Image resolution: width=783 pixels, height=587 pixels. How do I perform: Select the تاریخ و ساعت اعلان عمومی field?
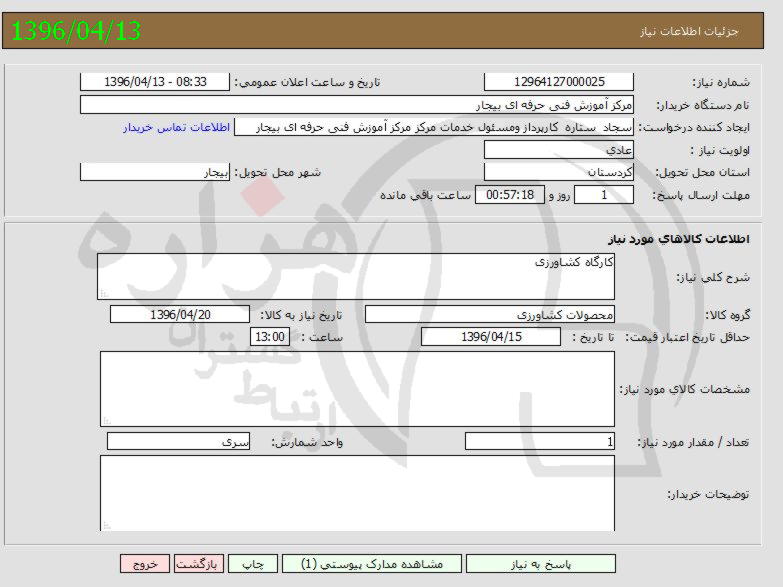(x=155, y=82)
